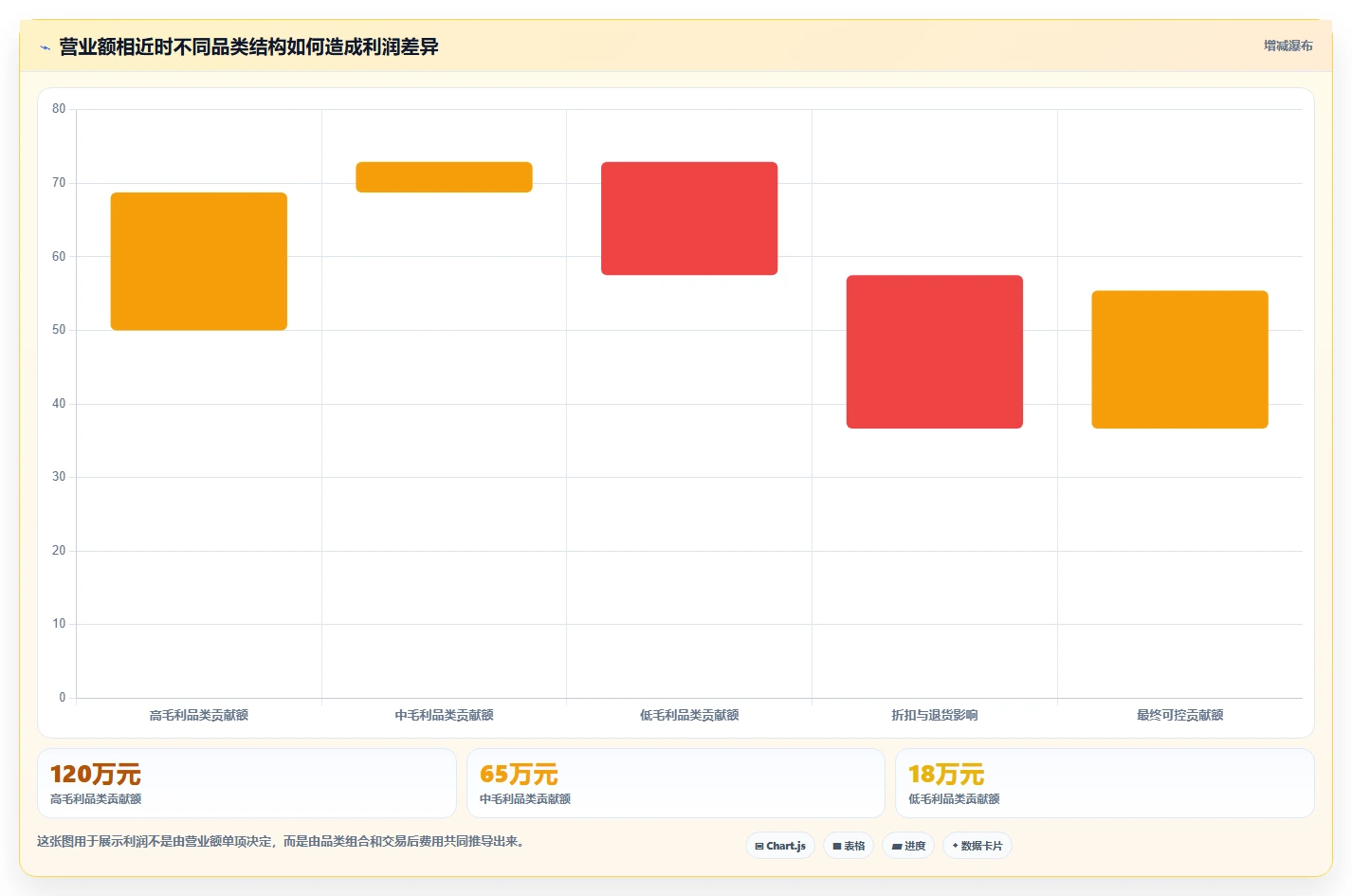Select the 表格 chip
Image resolution: width=1352 pixels, height=896 pixels.
pyautogui.click(x=849, y=846)
